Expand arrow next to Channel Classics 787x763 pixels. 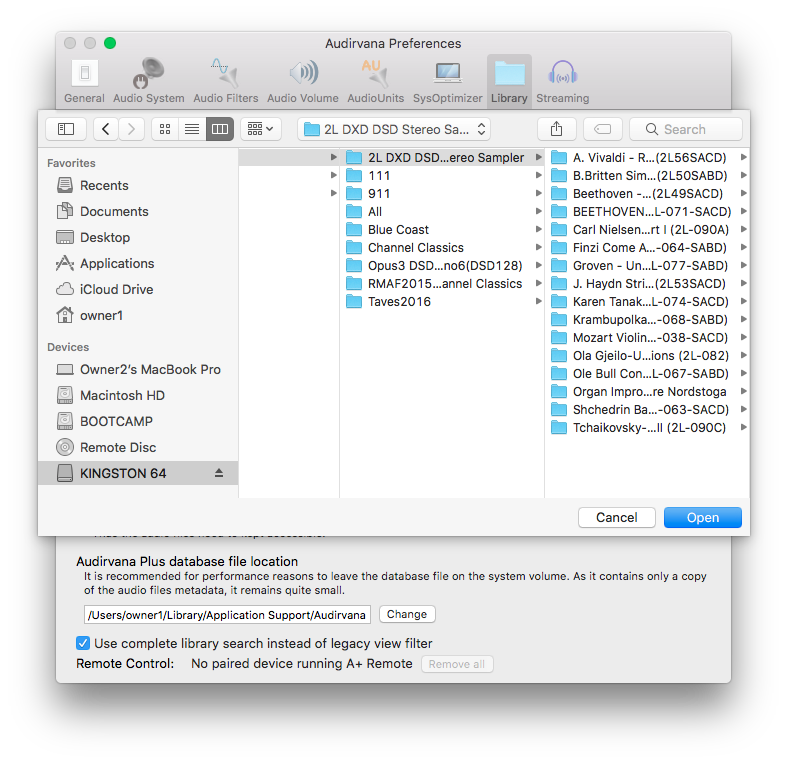[x=538, y=247]
